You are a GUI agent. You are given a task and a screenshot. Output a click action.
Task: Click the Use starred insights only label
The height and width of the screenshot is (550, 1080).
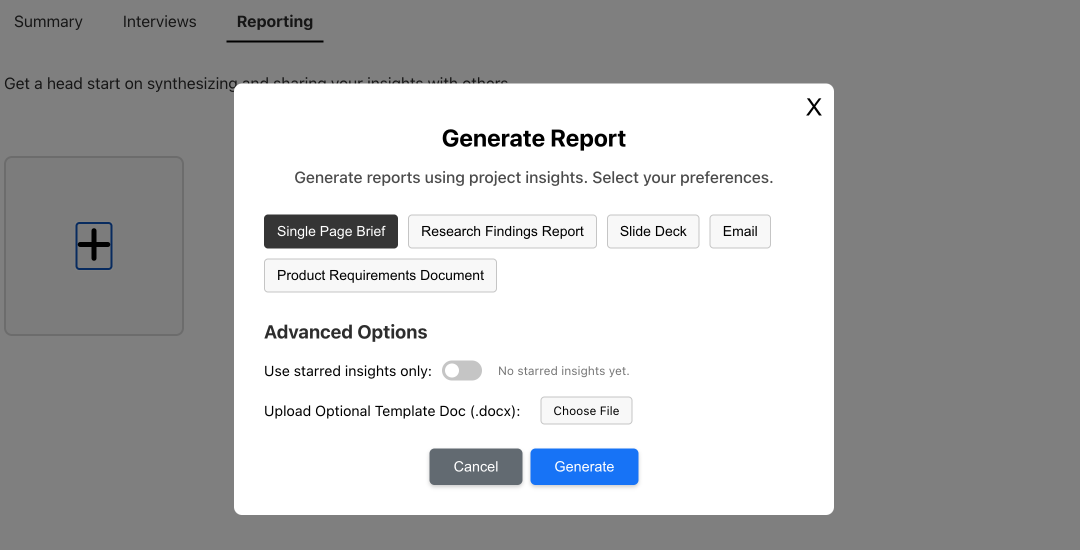pyautogui.click(x=348, y=371)
